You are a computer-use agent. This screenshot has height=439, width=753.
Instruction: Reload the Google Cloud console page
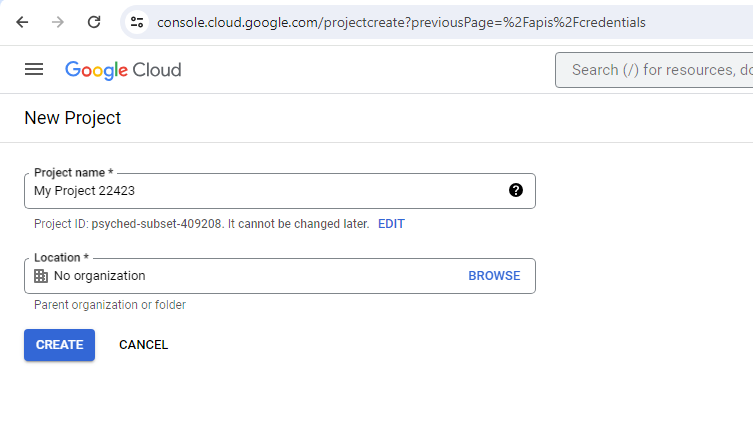94,22
